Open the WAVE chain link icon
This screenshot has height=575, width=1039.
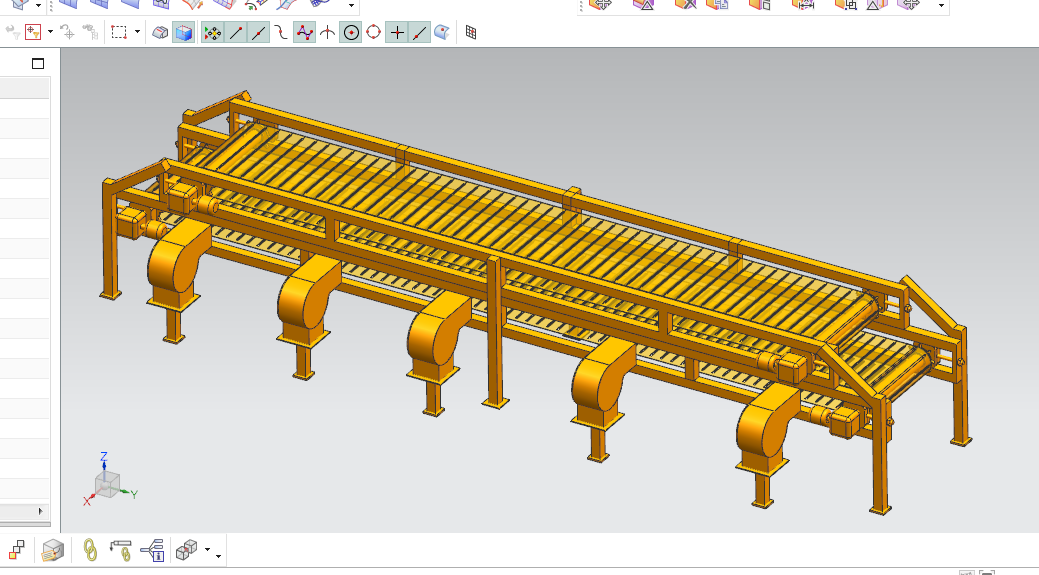point(89,550)
